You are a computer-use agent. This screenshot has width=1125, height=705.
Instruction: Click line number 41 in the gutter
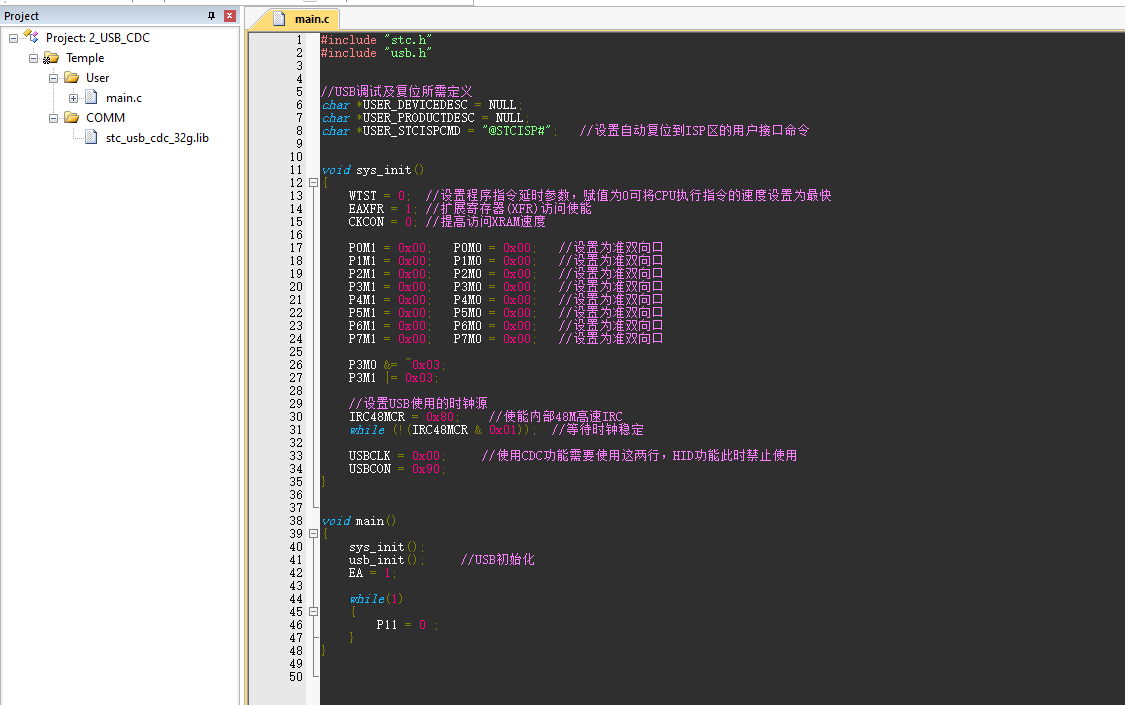click(296, 560)
